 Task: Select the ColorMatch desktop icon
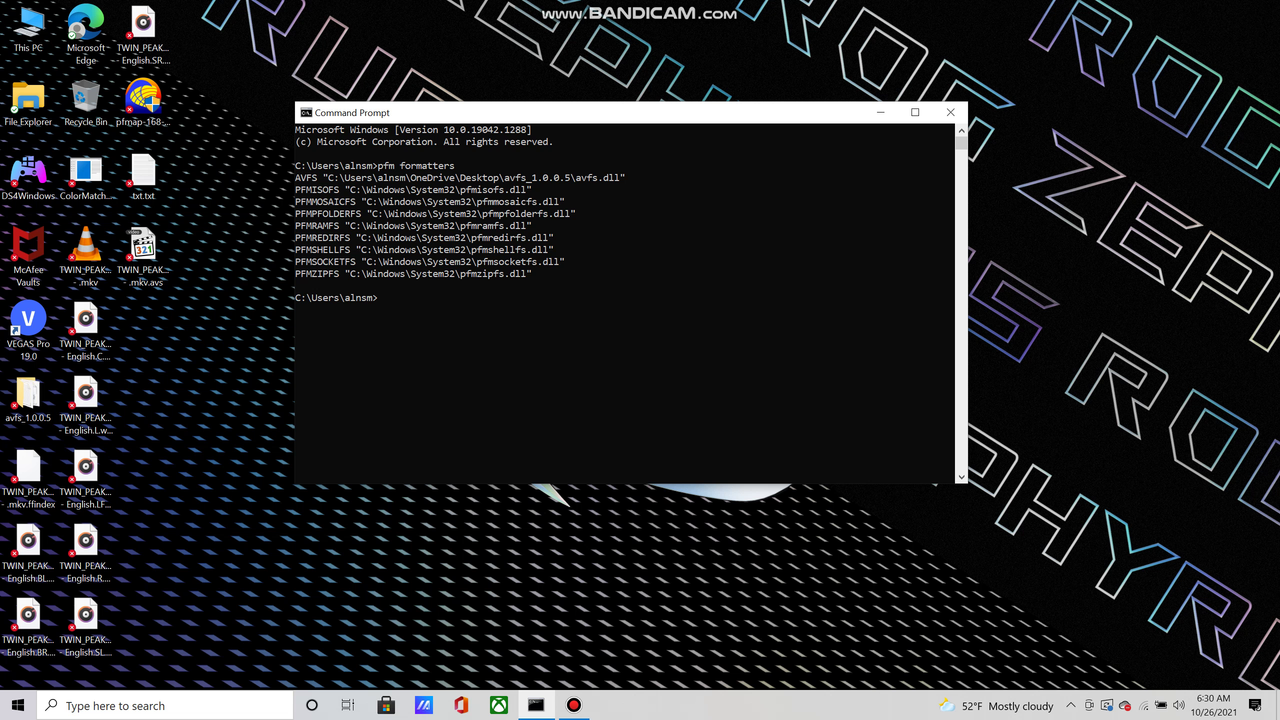click(x=86, y=178)
